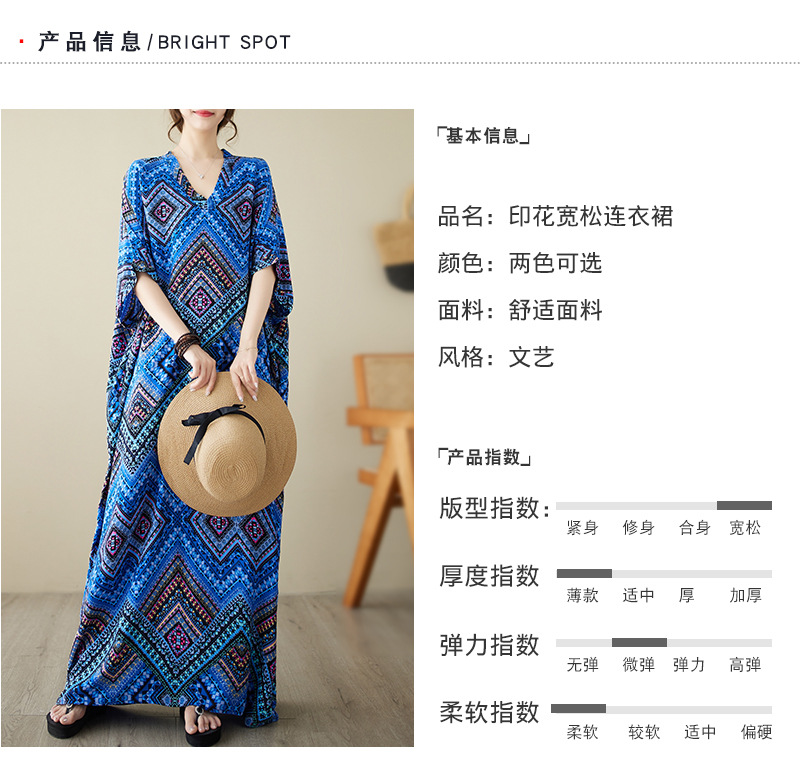Click the 加厚 label under thickness index
800x763 pixels.
[x=745, y=595]
